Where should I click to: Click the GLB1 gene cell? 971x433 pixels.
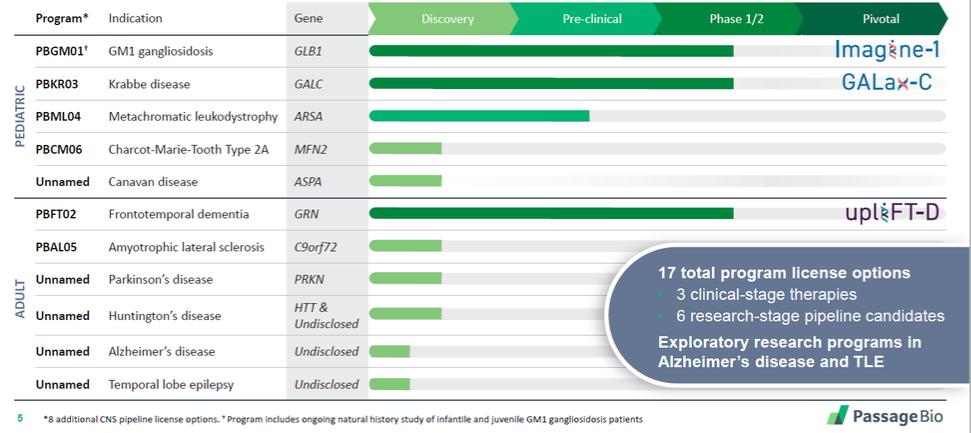click(308, 51)
